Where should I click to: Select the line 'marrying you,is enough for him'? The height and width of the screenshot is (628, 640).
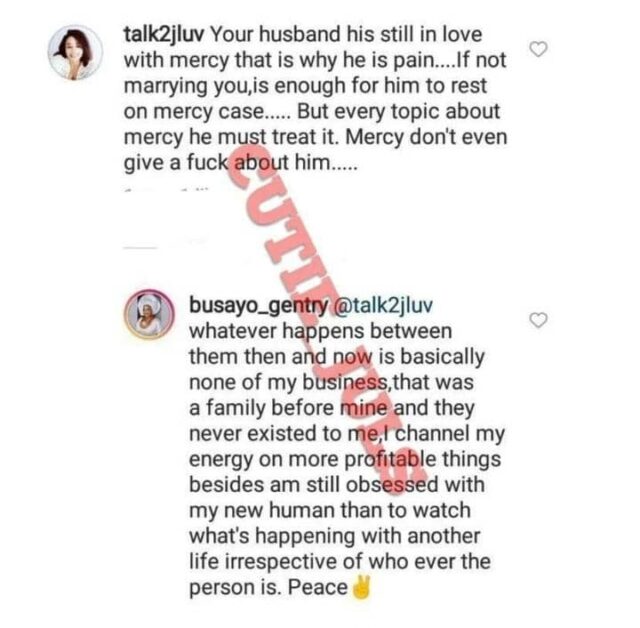point(272,87)
